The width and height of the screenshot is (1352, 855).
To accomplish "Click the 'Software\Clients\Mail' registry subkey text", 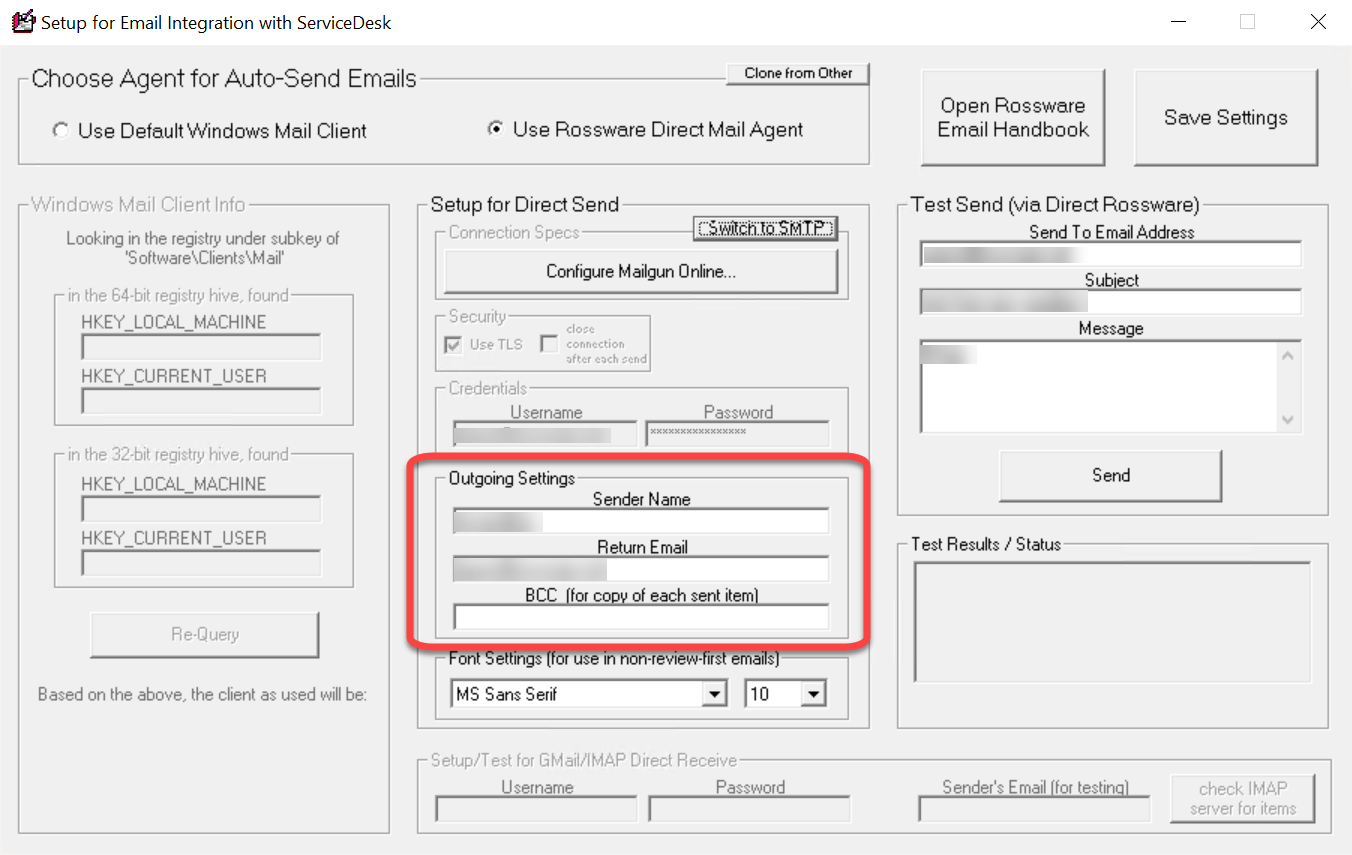I will click(203, 259).
